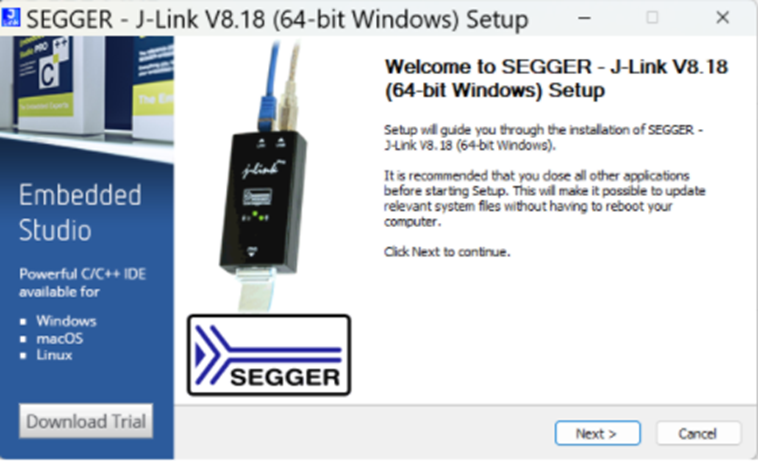Click the square bullet beside Windows
Image resolution: width=758 pixels, height=461 pixels.
click(x=23, y=322)
